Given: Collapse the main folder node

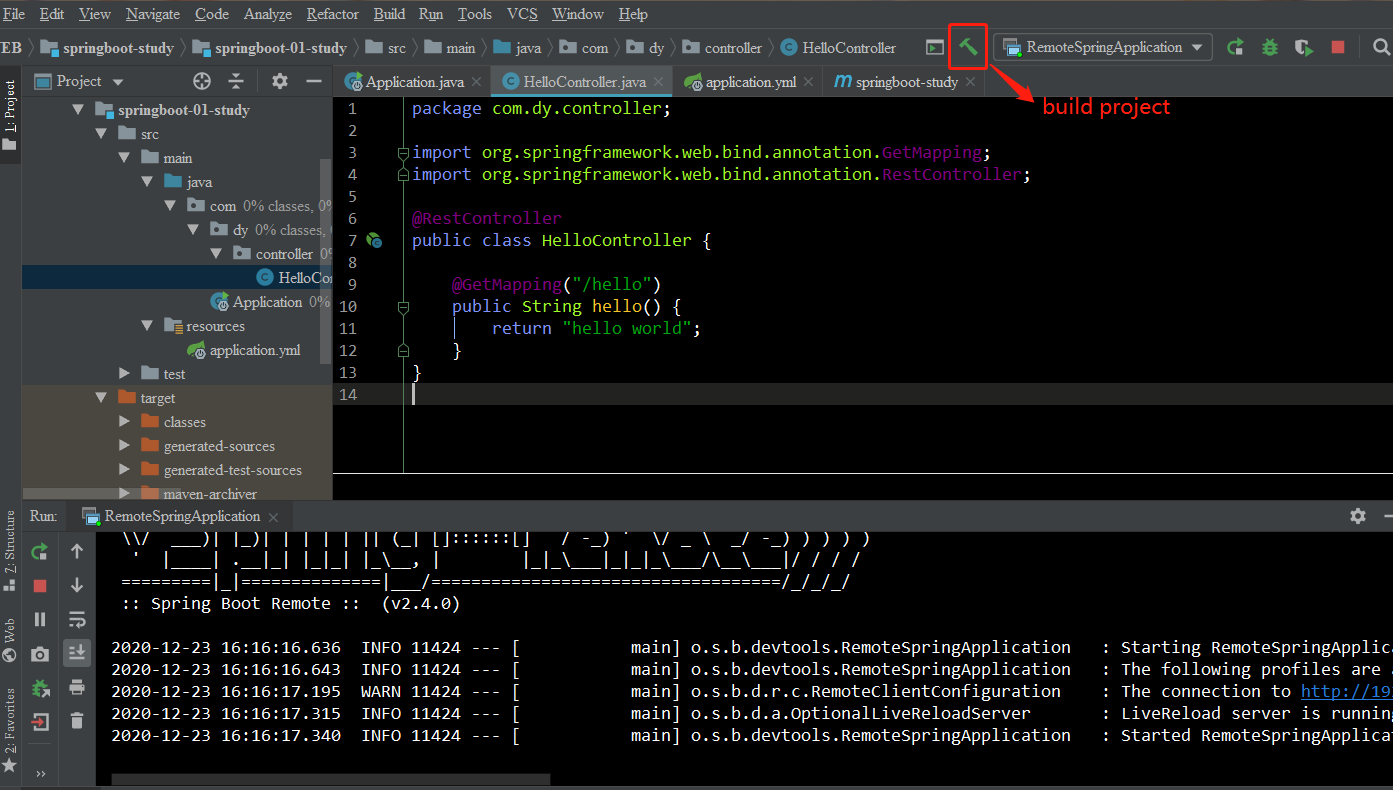Looking at the screenshot, I should click(x=124, y=158).
